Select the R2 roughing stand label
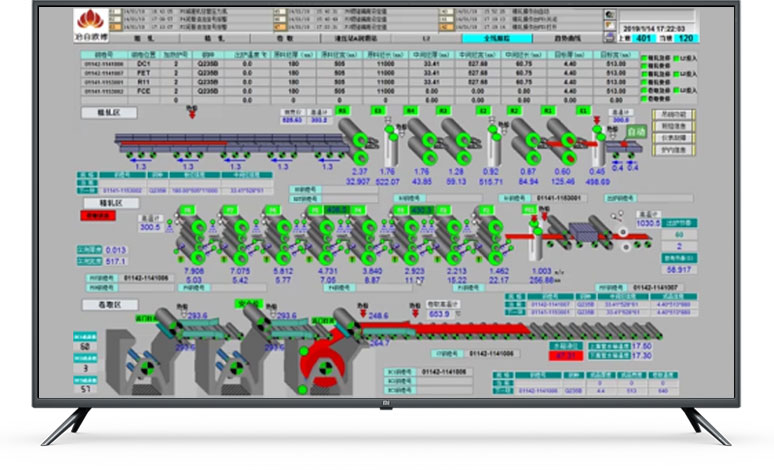The width and height of the screenshot is (774, 470). [514, 111]
